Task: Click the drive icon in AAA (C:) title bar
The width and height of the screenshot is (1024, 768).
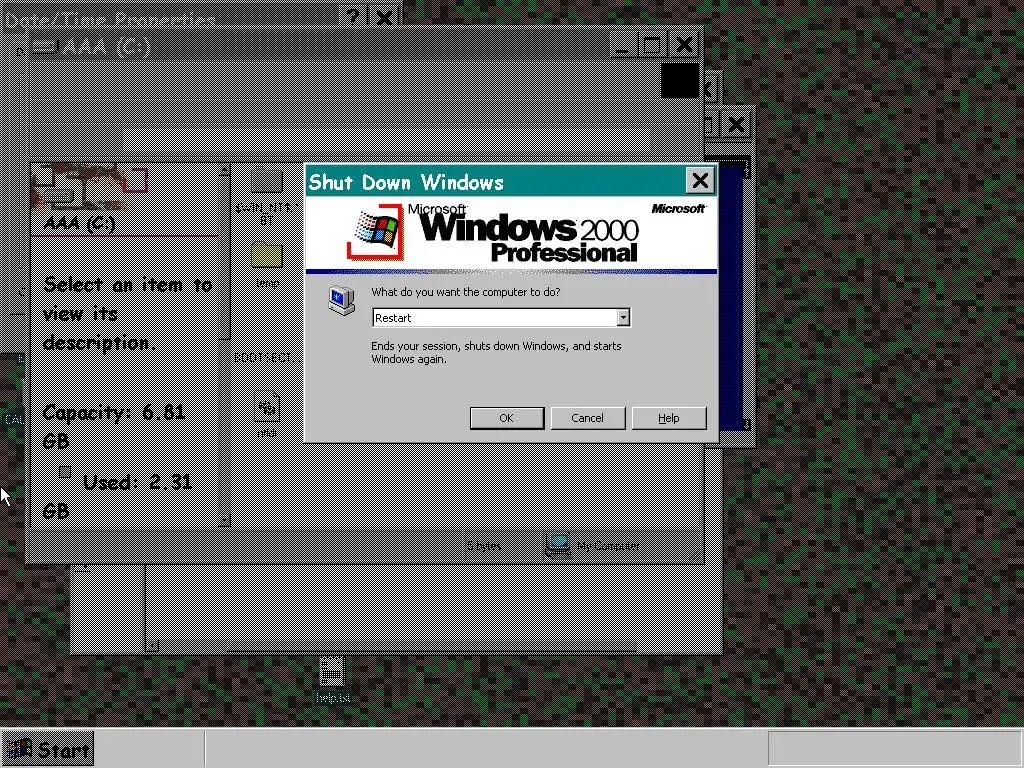Action: (44, 46)
